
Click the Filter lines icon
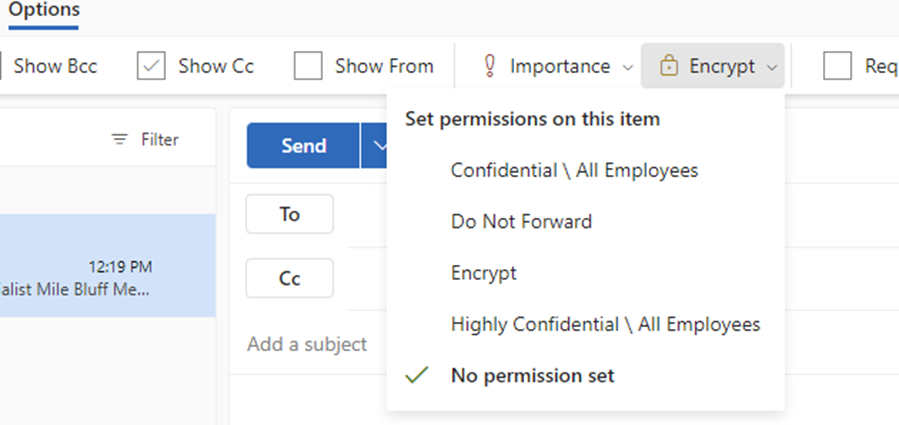click(120, 140)
